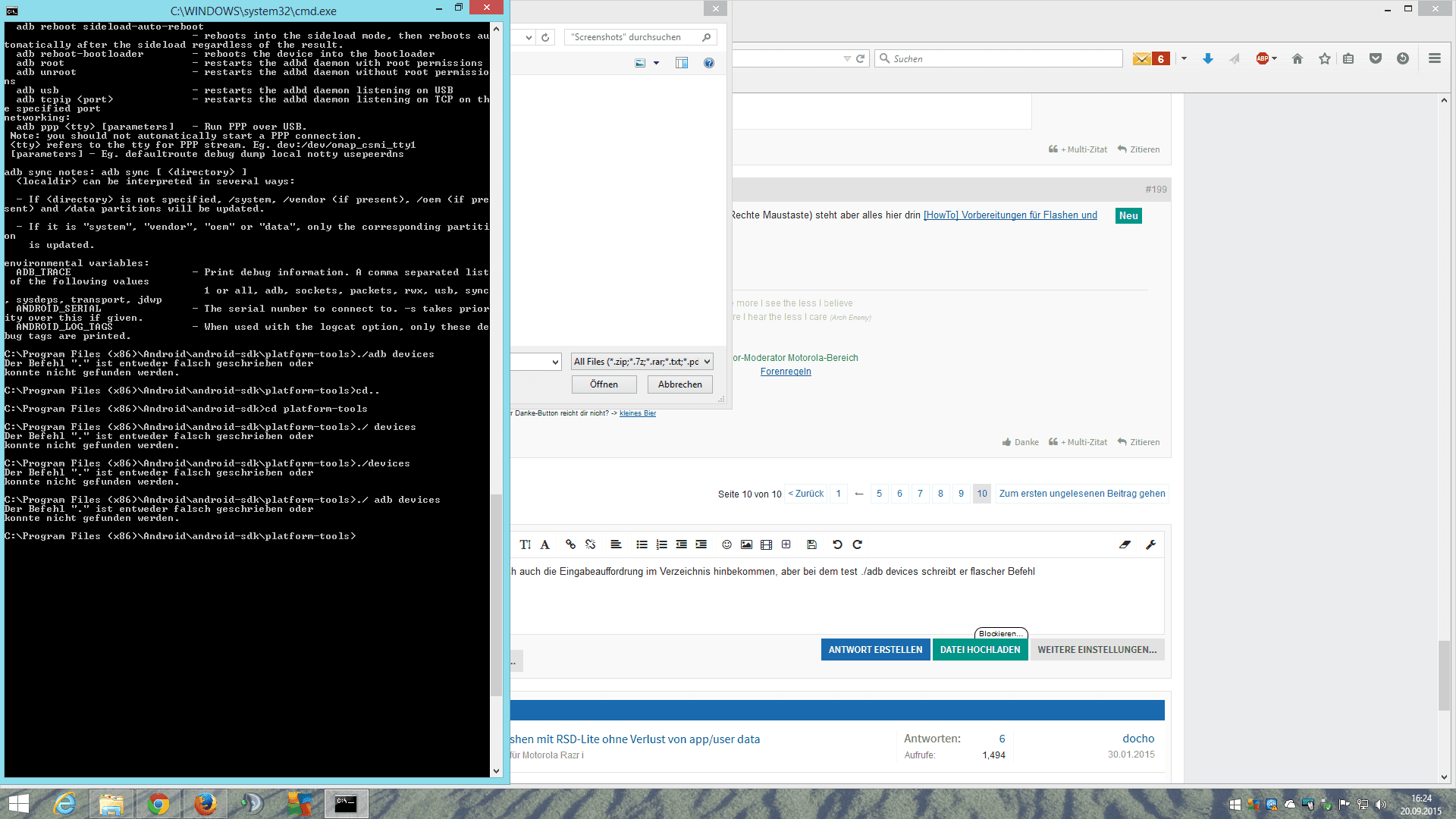The image size is (1456, 819).
Task: Reload page button in Firefox address bar
Action: (x=861, y=58)
